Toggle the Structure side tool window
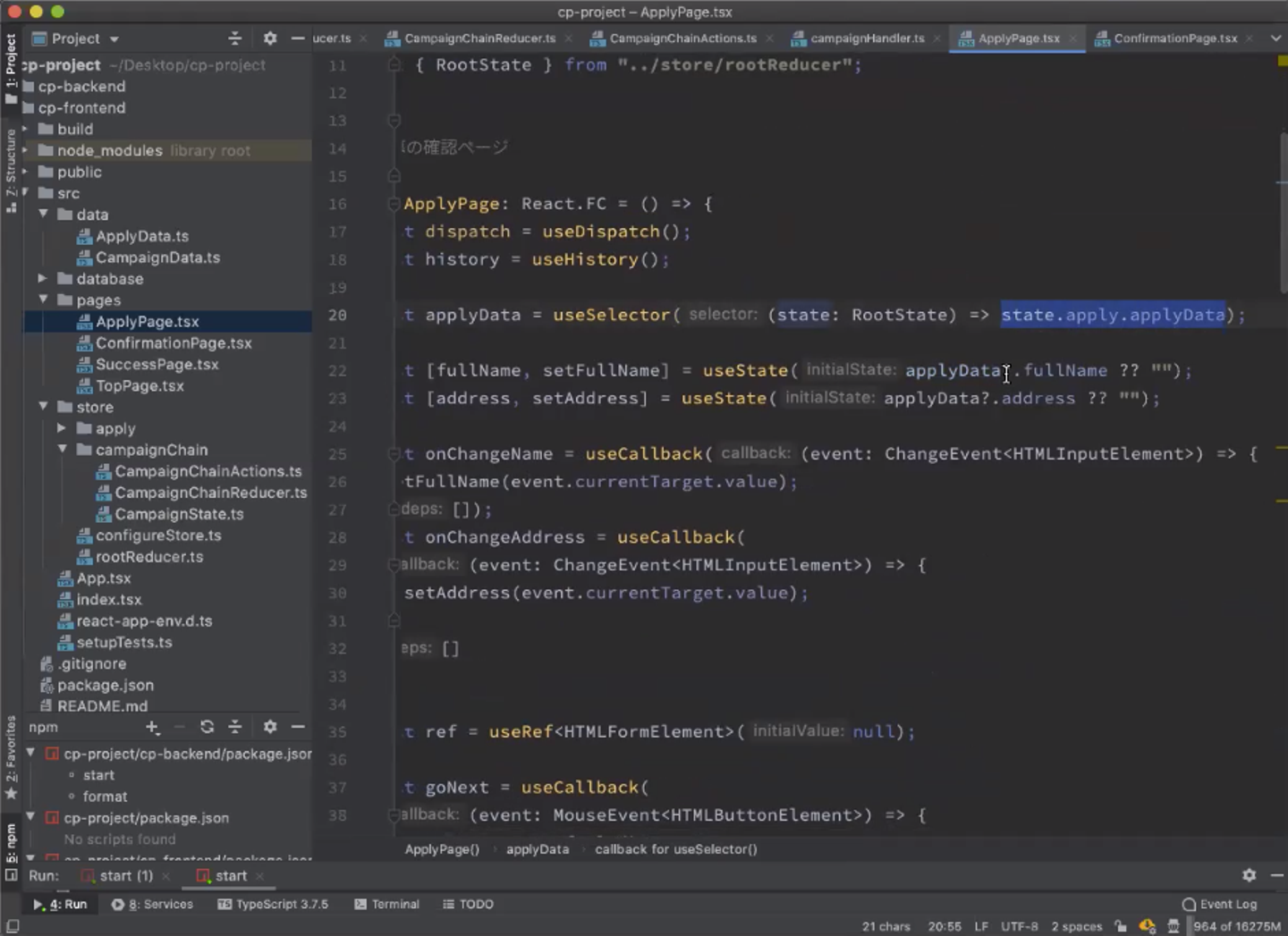 [11, 170]
